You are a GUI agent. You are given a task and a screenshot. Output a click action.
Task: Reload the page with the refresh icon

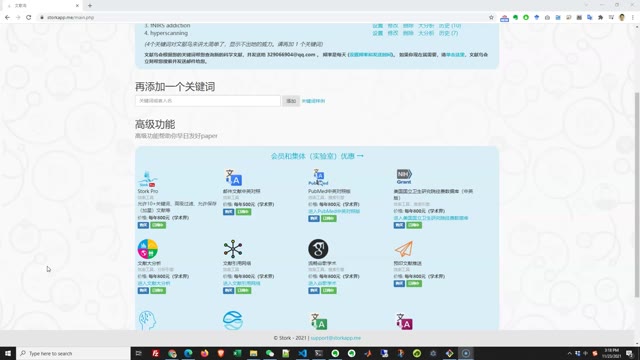click(x=29, y=18)
